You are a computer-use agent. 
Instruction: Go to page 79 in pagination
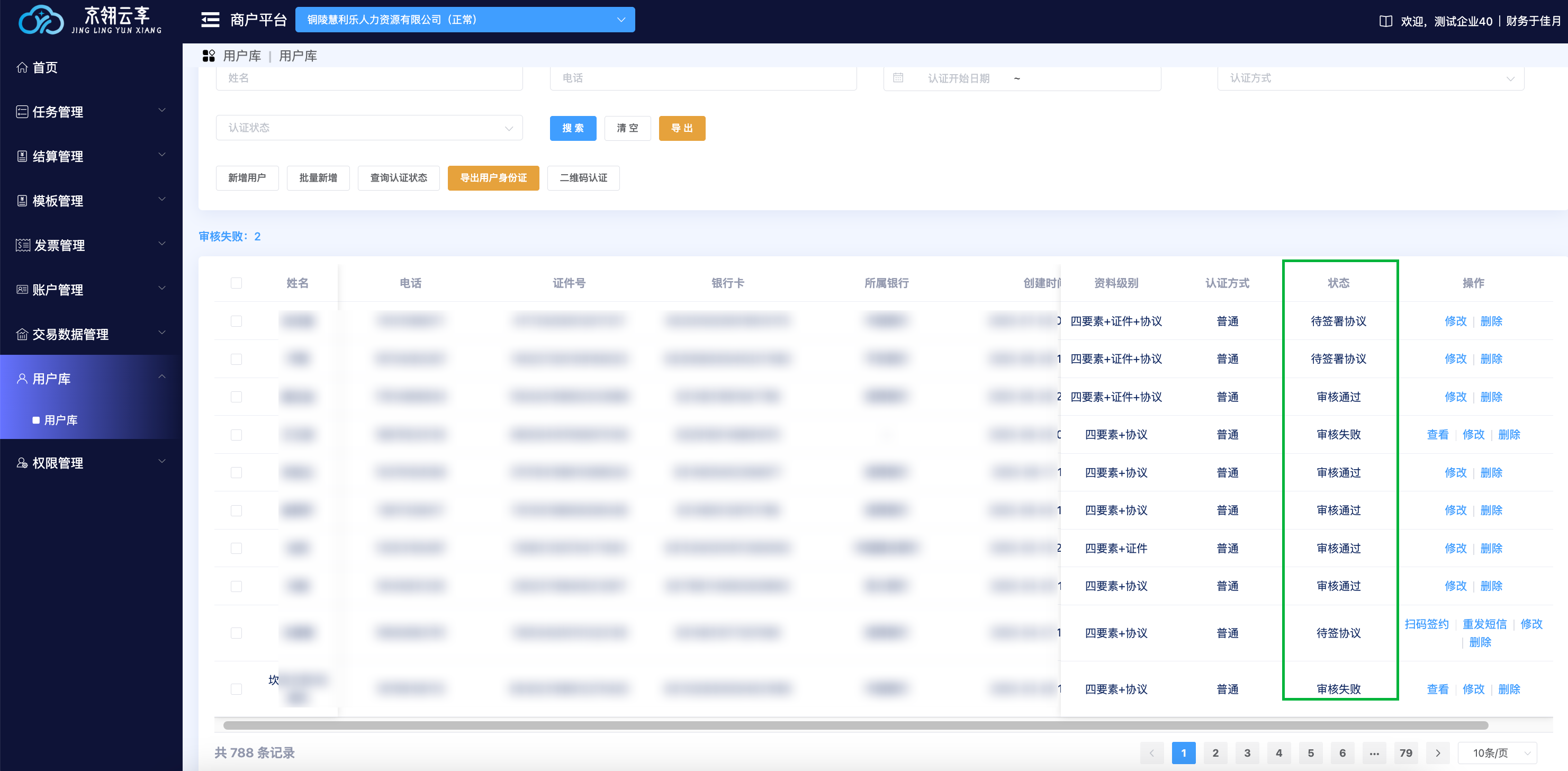1405,752
